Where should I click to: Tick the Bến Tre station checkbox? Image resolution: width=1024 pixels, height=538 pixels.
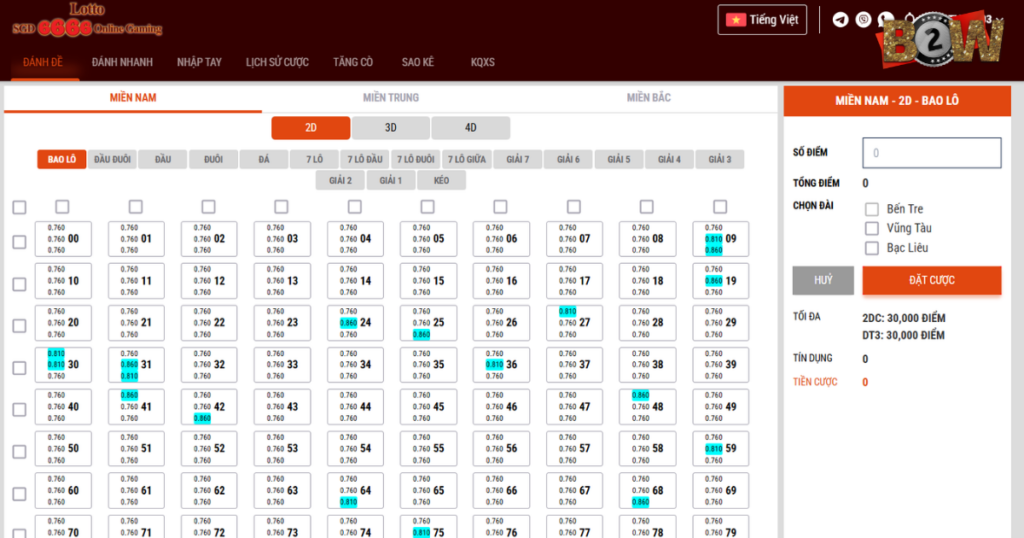coord(872,209)
